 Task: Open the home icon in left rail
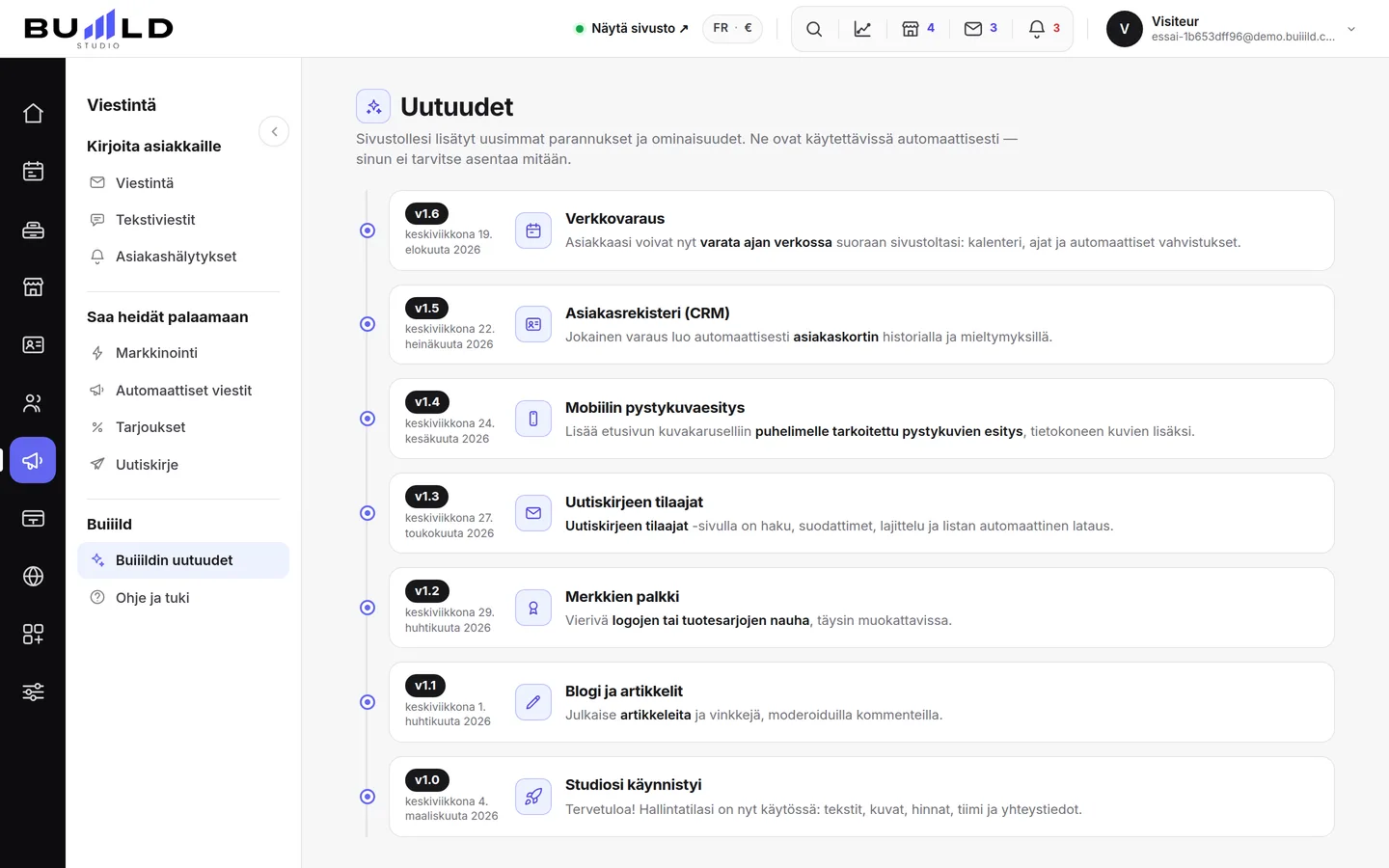point(33,114)
